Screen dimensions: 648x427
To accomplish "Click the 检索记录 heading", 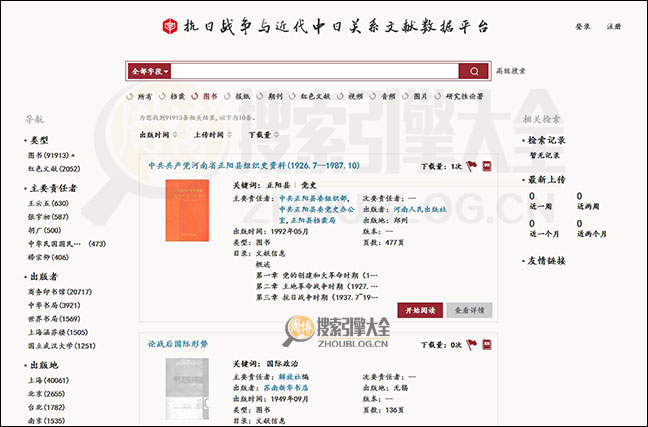I will pos(546,140).
